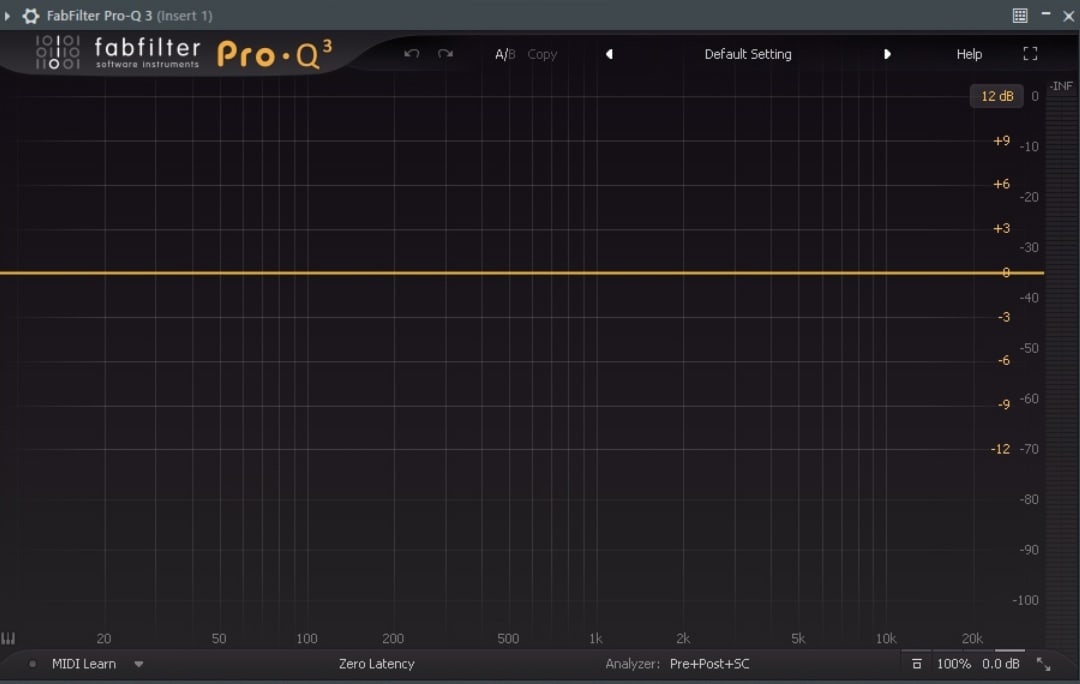This screenshot has width=1080, height=684.
Task: Load the next preset with the right arrow
Action: click(887, 54)
